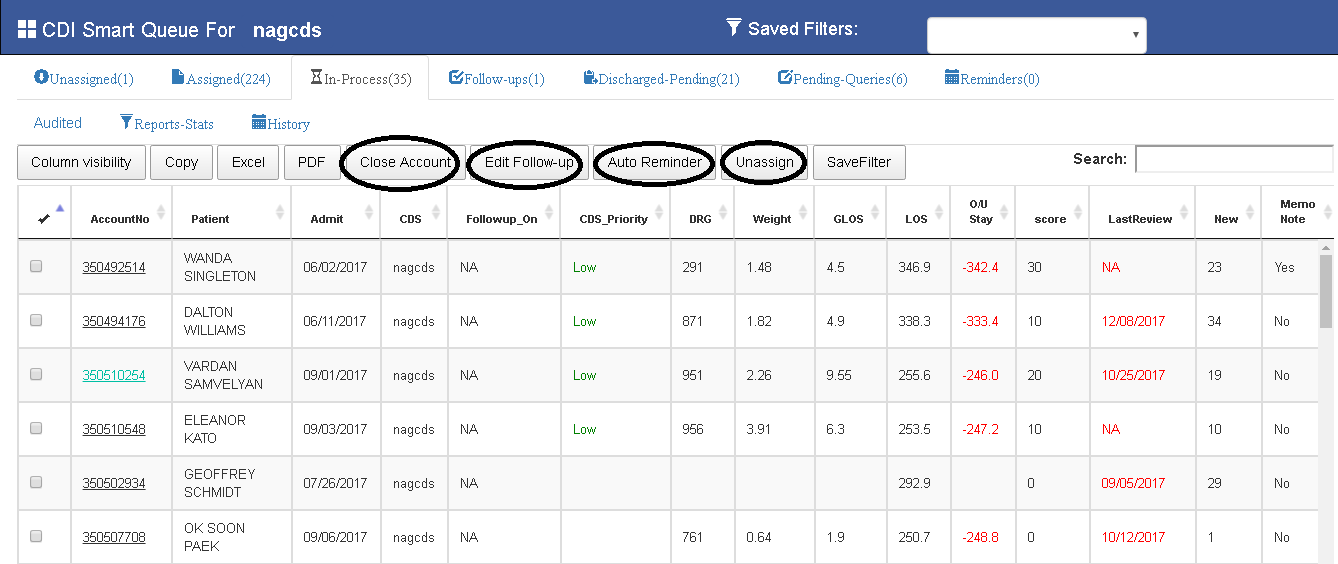Click the Assigned tab document icon

pos(178,77)
